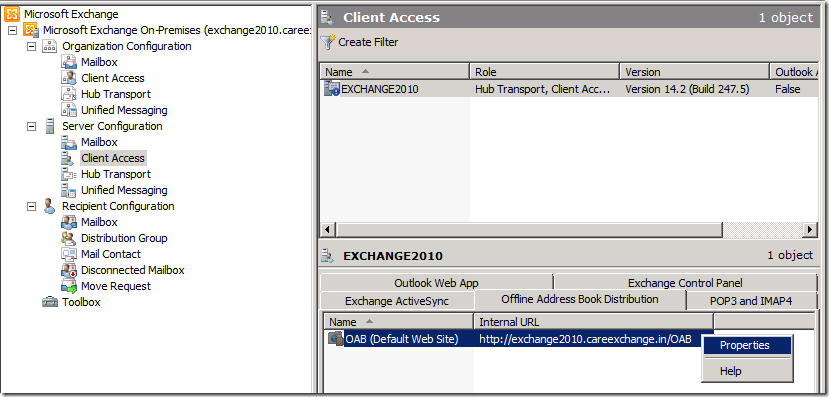
Task: Open the POP3 and IMAP4 tab
Action: [751, 301]
